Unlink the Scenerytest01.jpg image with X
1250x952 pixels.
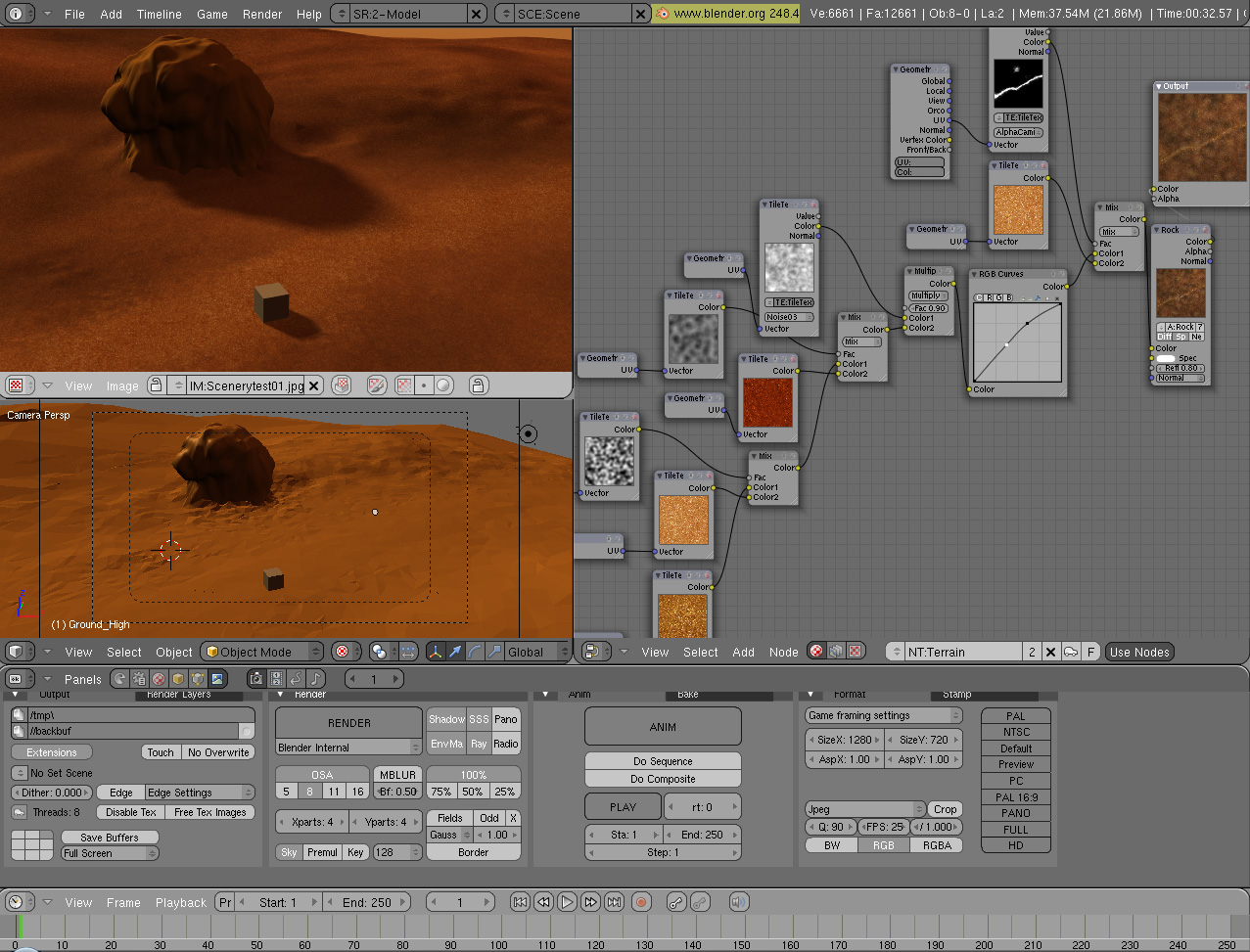pos(314,385)
